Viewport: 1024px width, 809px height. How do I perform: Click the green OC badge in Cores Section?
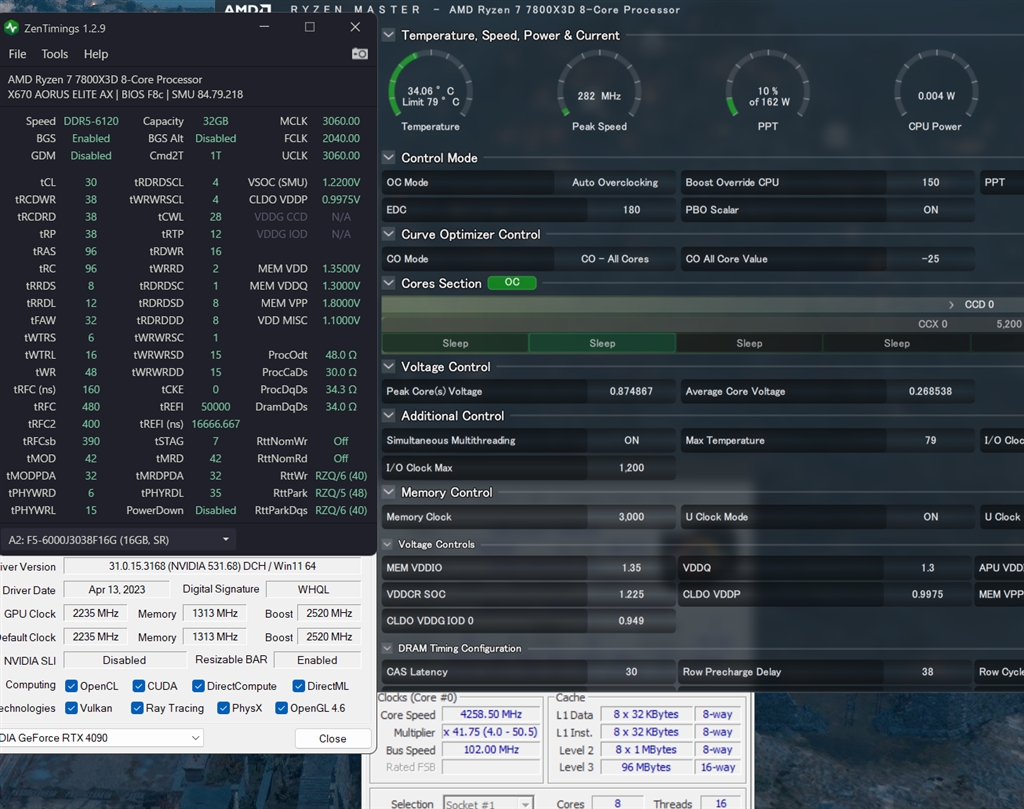pyautogui.click(x=511, y=283)
